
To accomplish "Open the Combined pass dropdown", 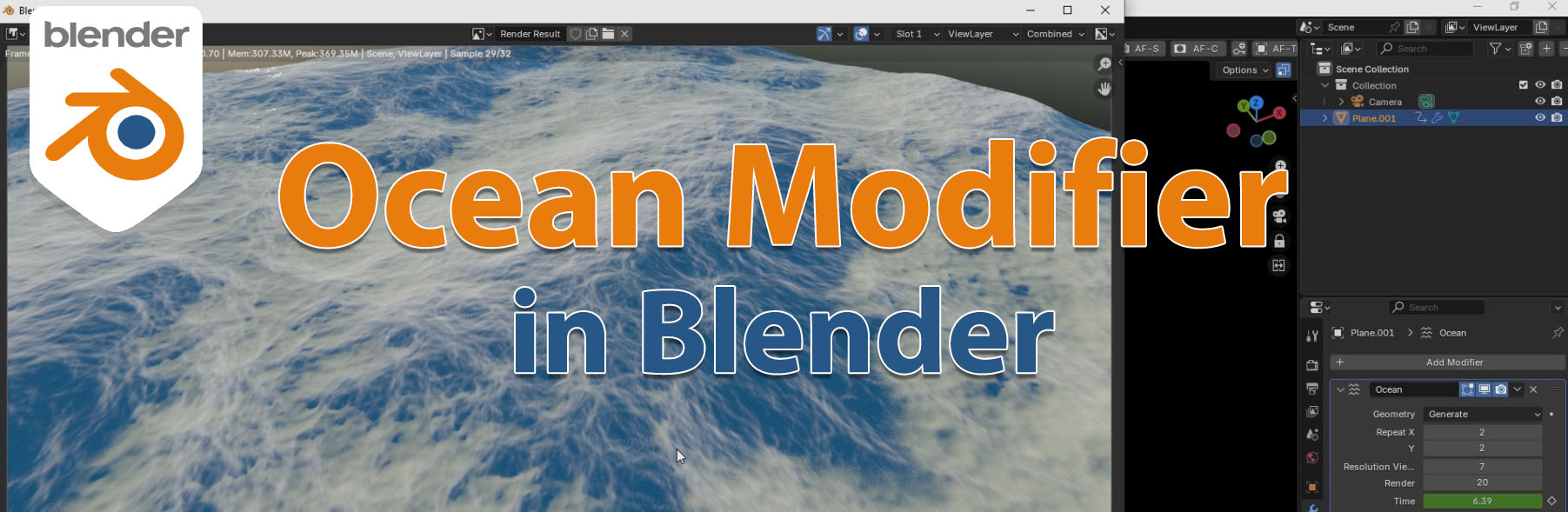I will 1055,34.
